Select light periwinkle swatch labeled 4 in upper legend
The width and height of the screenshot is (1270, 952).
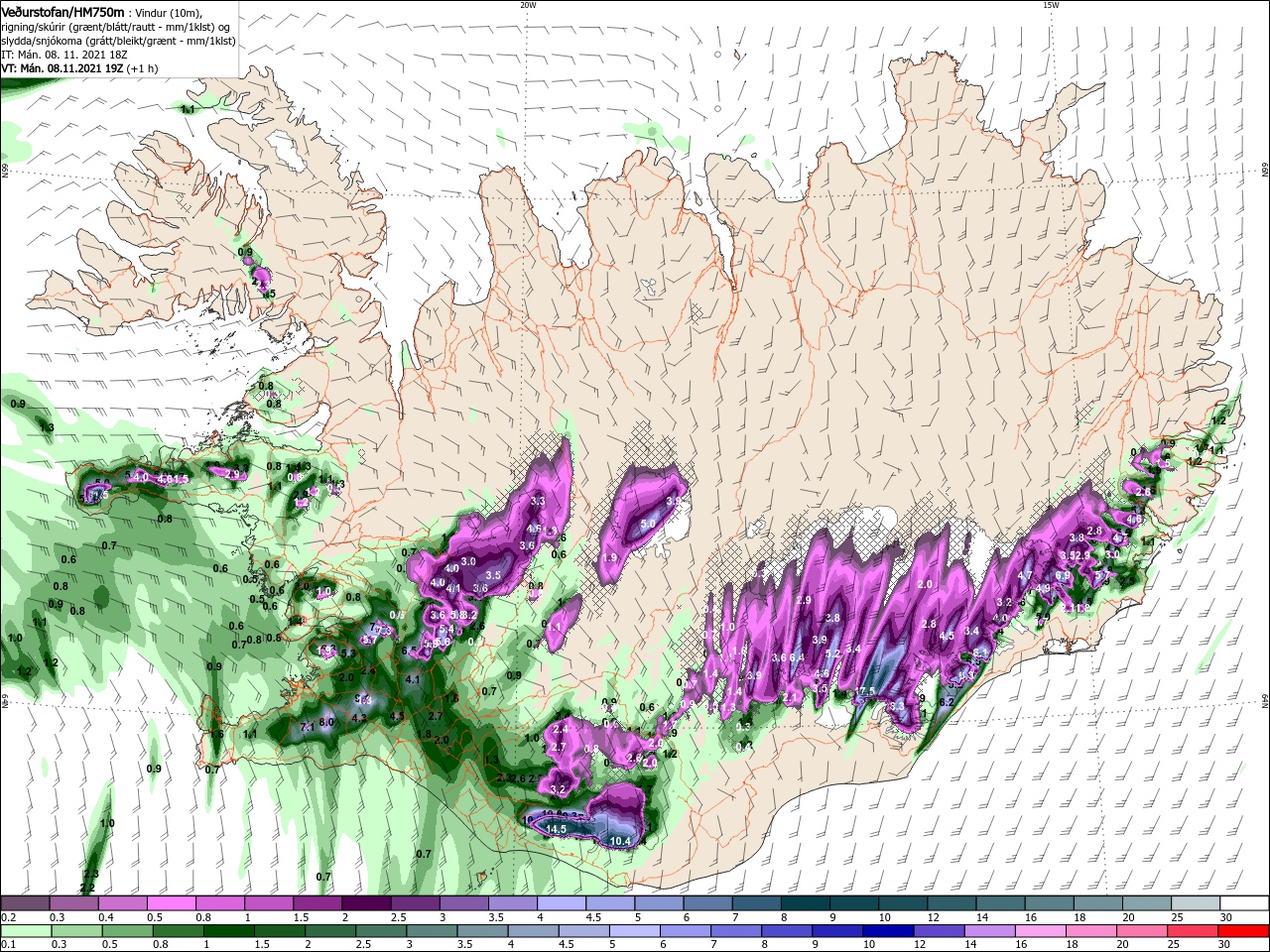click(562, 903)
